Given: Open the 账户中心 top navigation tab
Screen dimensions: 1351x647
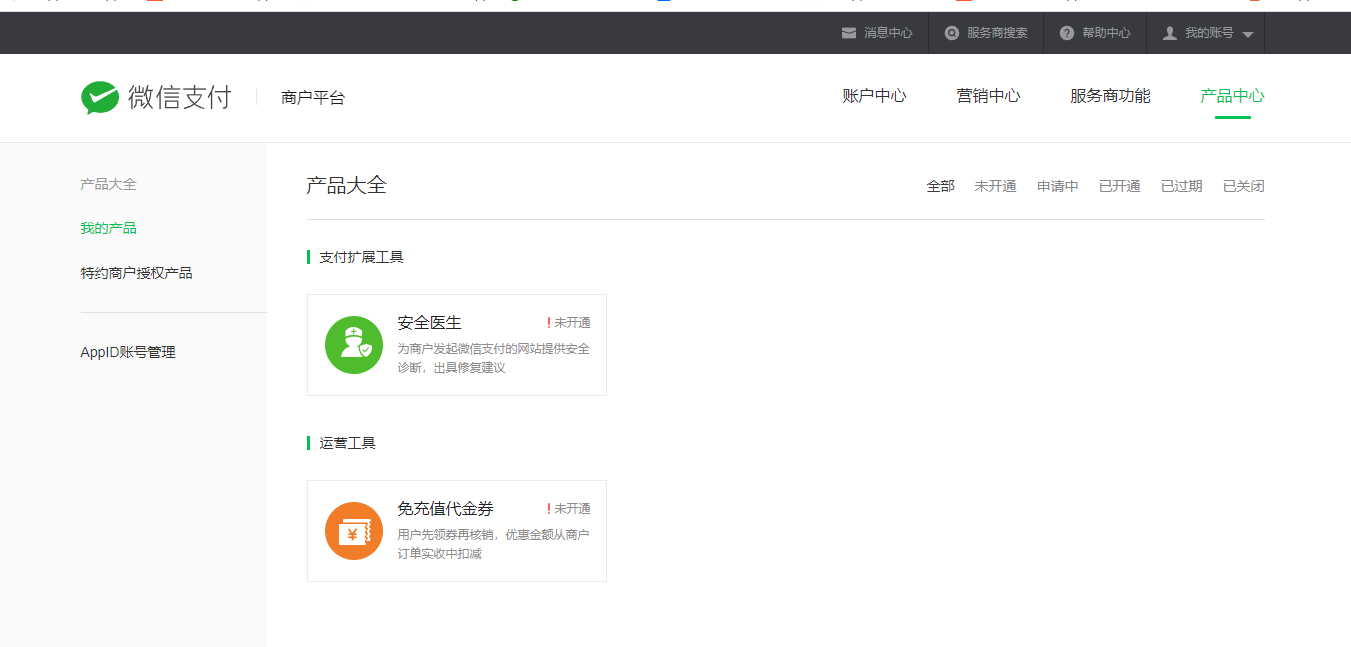Looking at the screenshot, I should [874, 96].
